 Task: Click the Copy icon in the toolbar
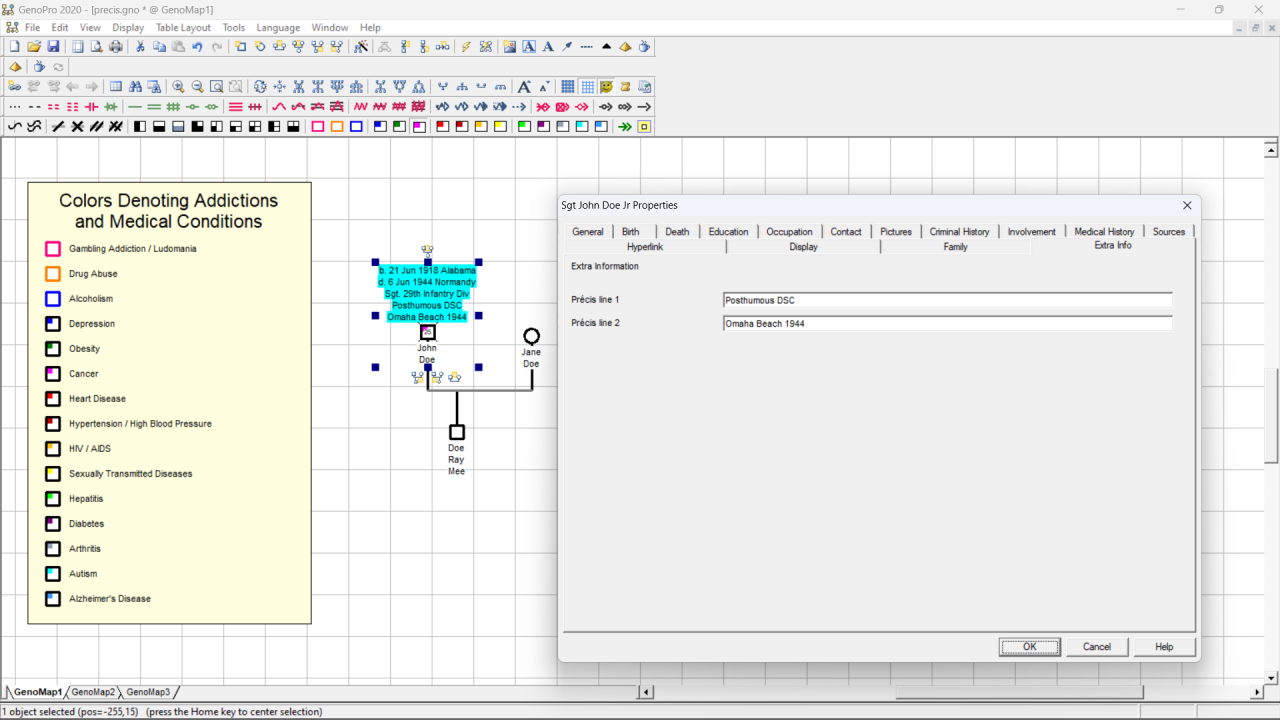point(159,46)
